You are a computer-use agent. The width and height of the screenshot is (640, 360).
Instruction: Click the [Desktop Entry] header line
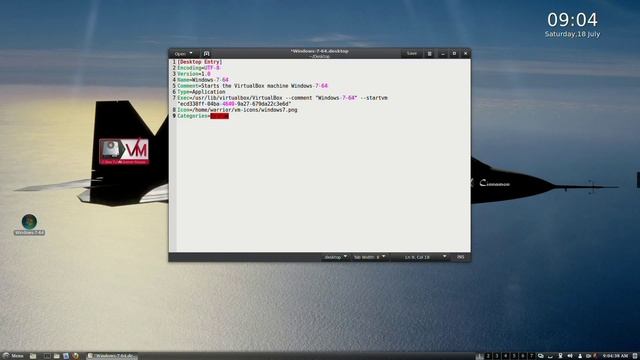coord(200,62)
